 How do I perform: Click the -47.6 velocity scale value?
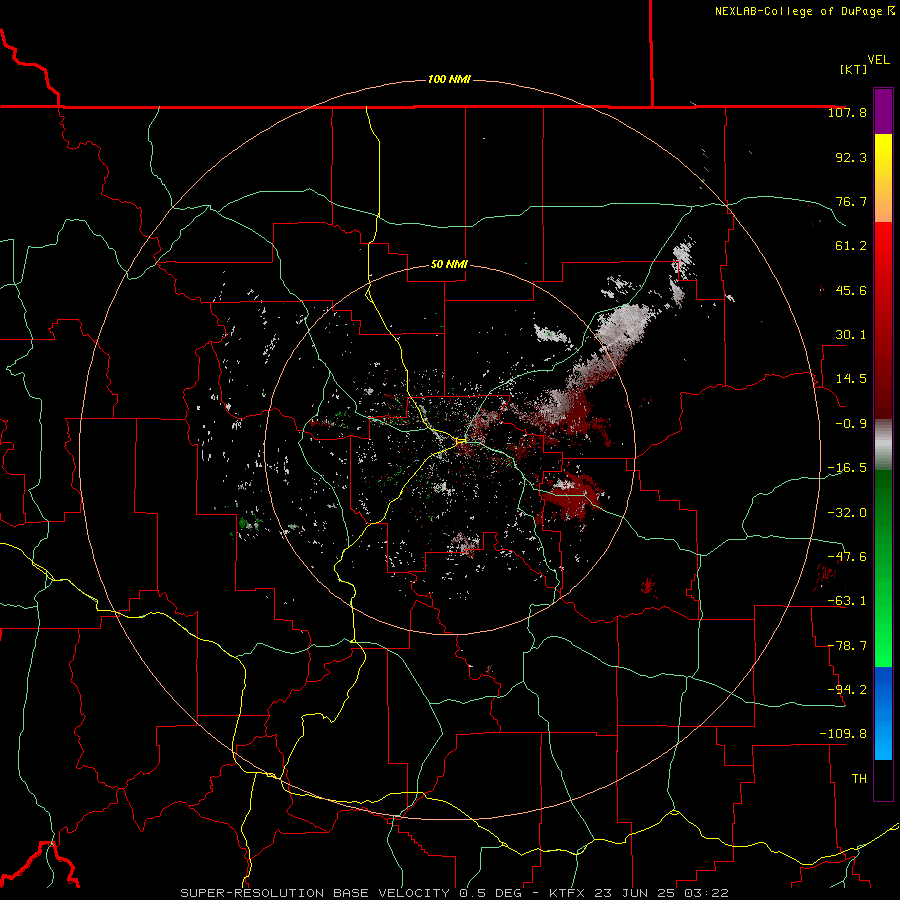pos(847,557)
